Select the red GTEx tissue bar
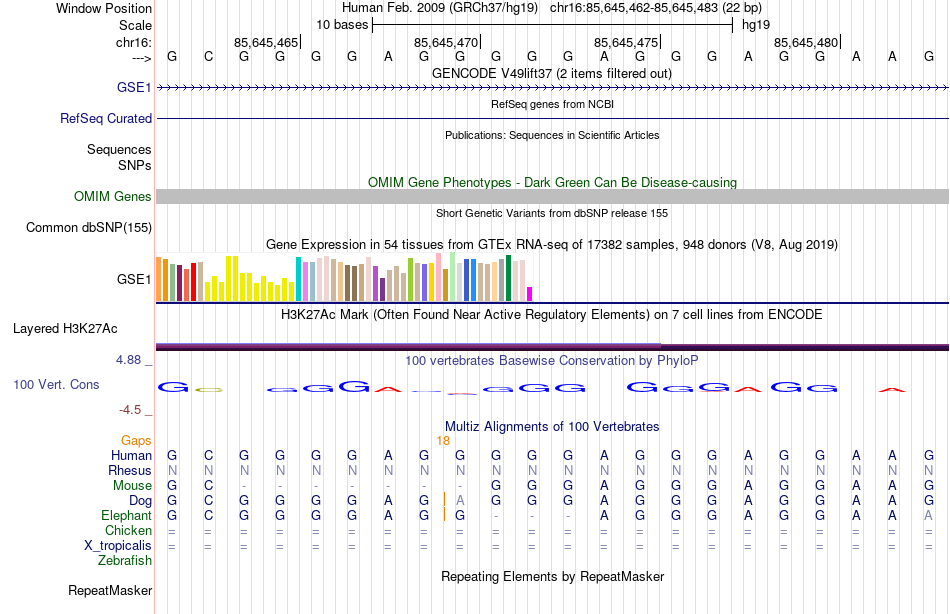Image resolution: width=950 pixels, height=614 pixels. [x=193, y=282]
